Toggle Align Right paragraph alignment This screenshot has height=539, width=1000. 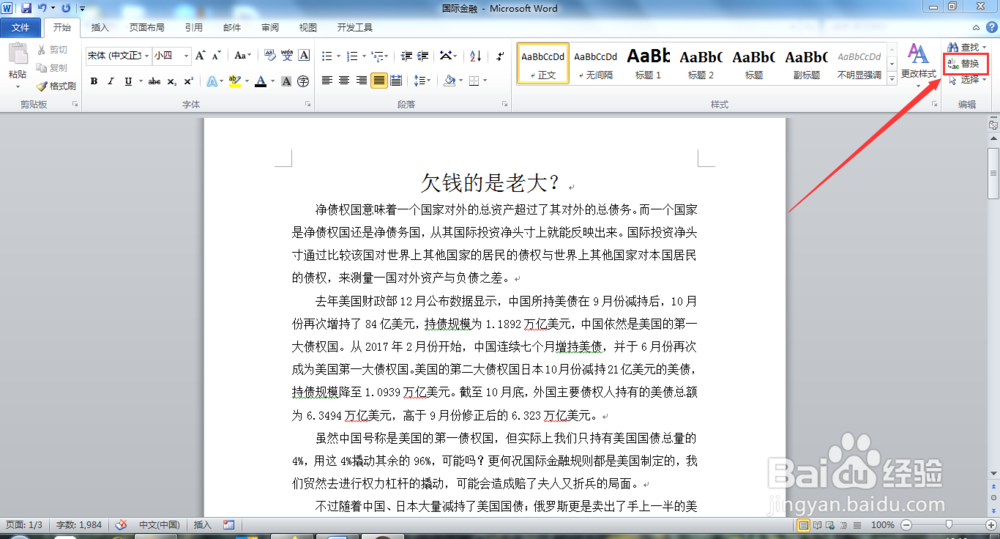pyautogui.click(x=362, y=81)
